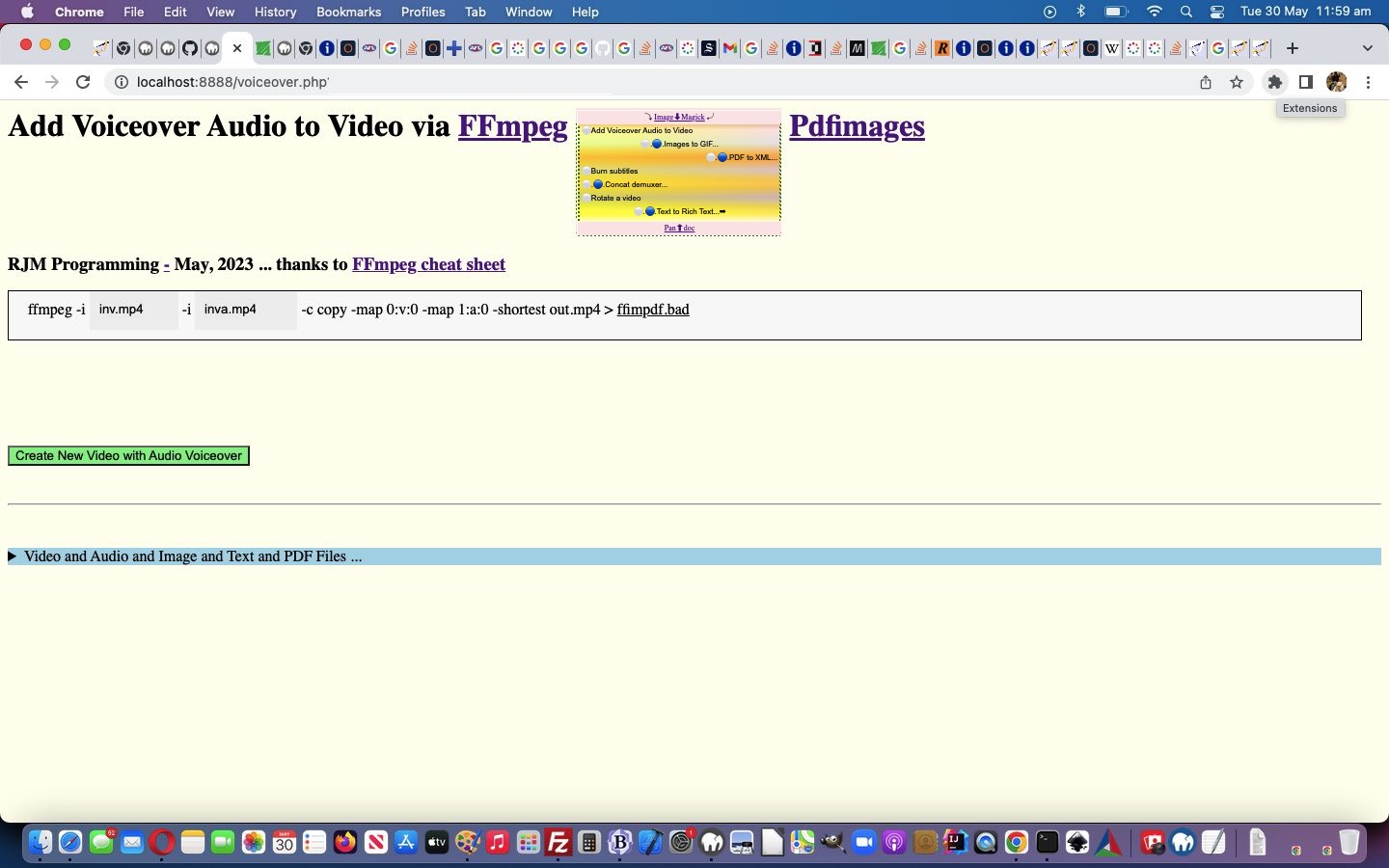Open the tab search dropdown chevron
This screenshot has height=868, width=1389.
pos(1367,47)
